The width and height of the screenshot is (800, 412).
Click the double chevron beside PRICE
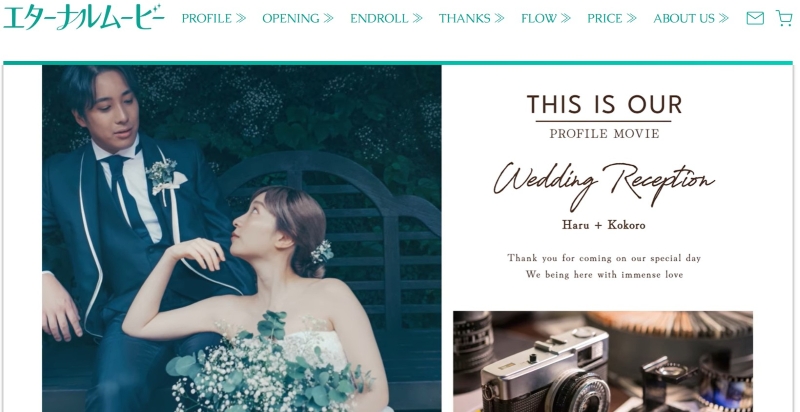pos(632,18)
